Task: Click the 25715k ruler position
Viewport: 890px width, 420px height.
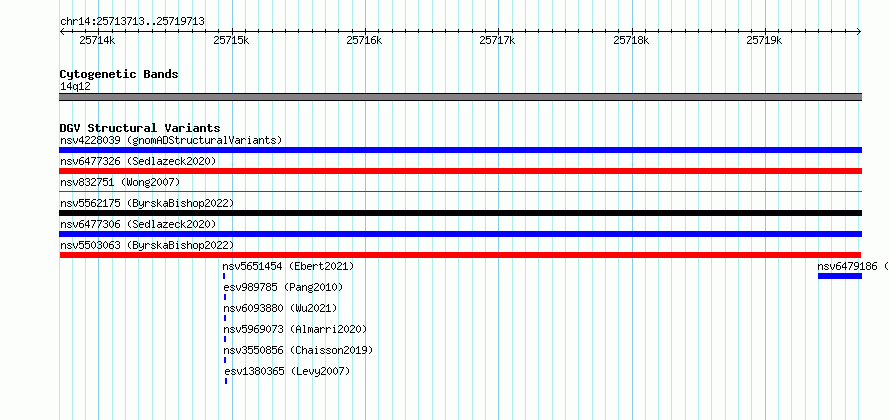Action: tap(231, 40)
